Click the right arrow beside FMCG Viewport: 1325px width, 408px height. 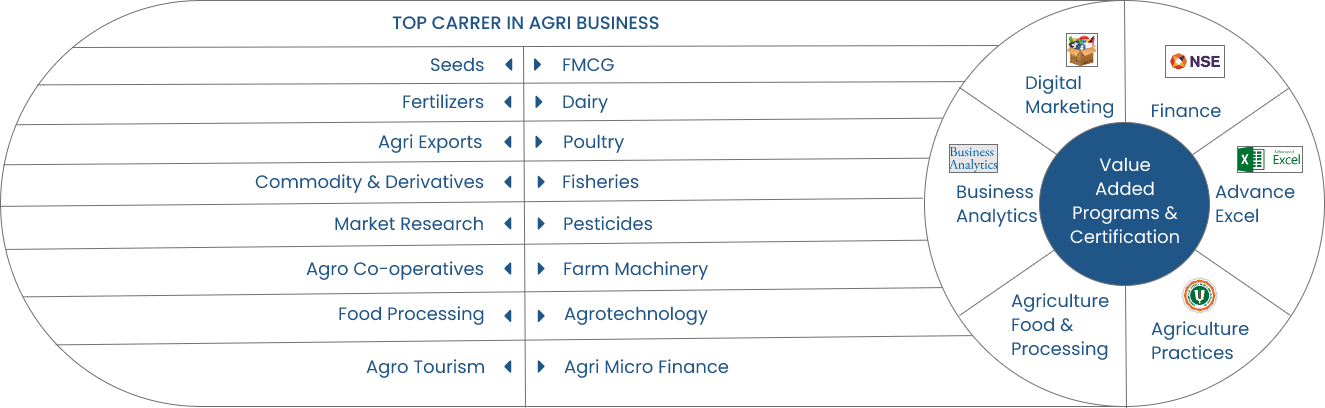(538, 65)
